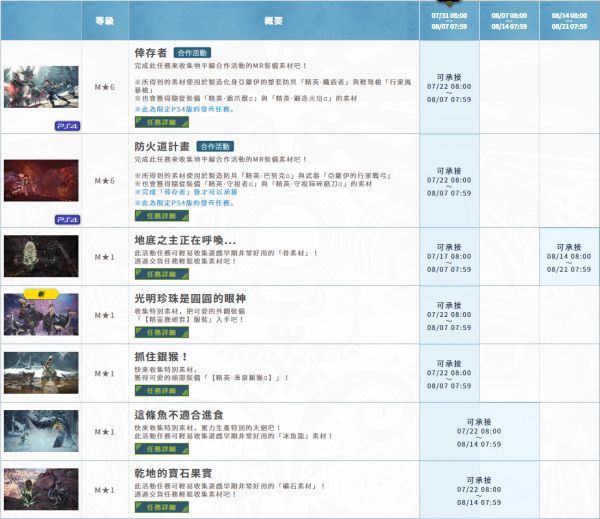Click the 抓住銀猴 quest thumbnail image
Viewport: 600px width, 519px height.
[41, 373]
